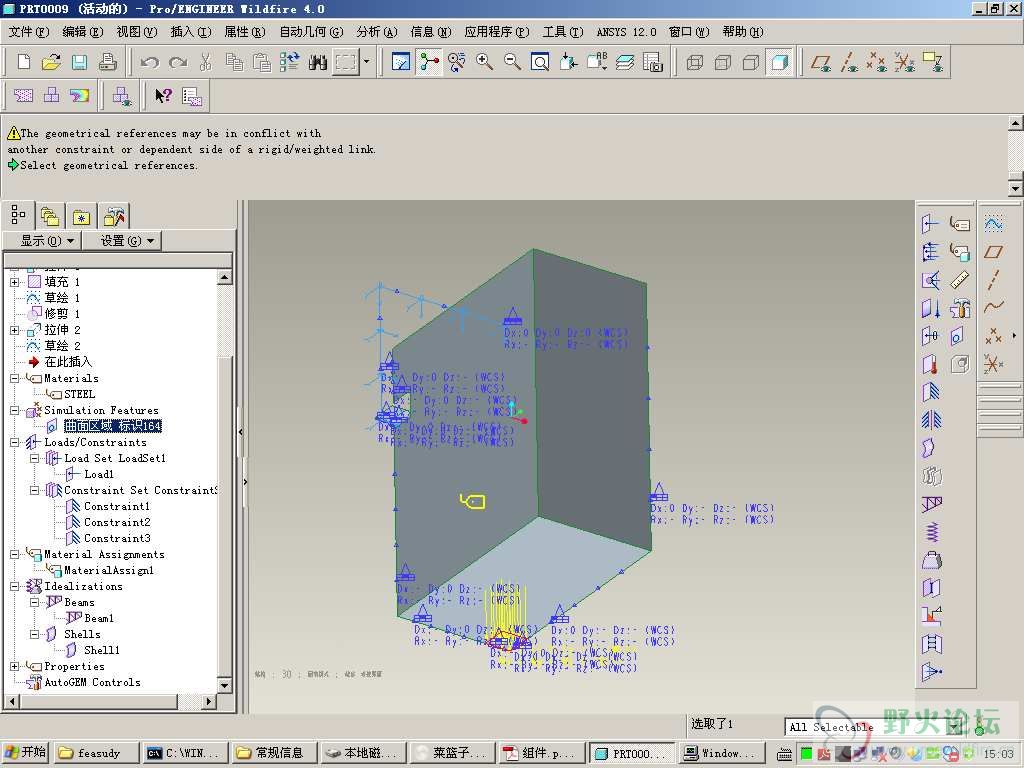1024x768 pixels.
Task: Expand the Properties tree node
Action: point(15,666)
